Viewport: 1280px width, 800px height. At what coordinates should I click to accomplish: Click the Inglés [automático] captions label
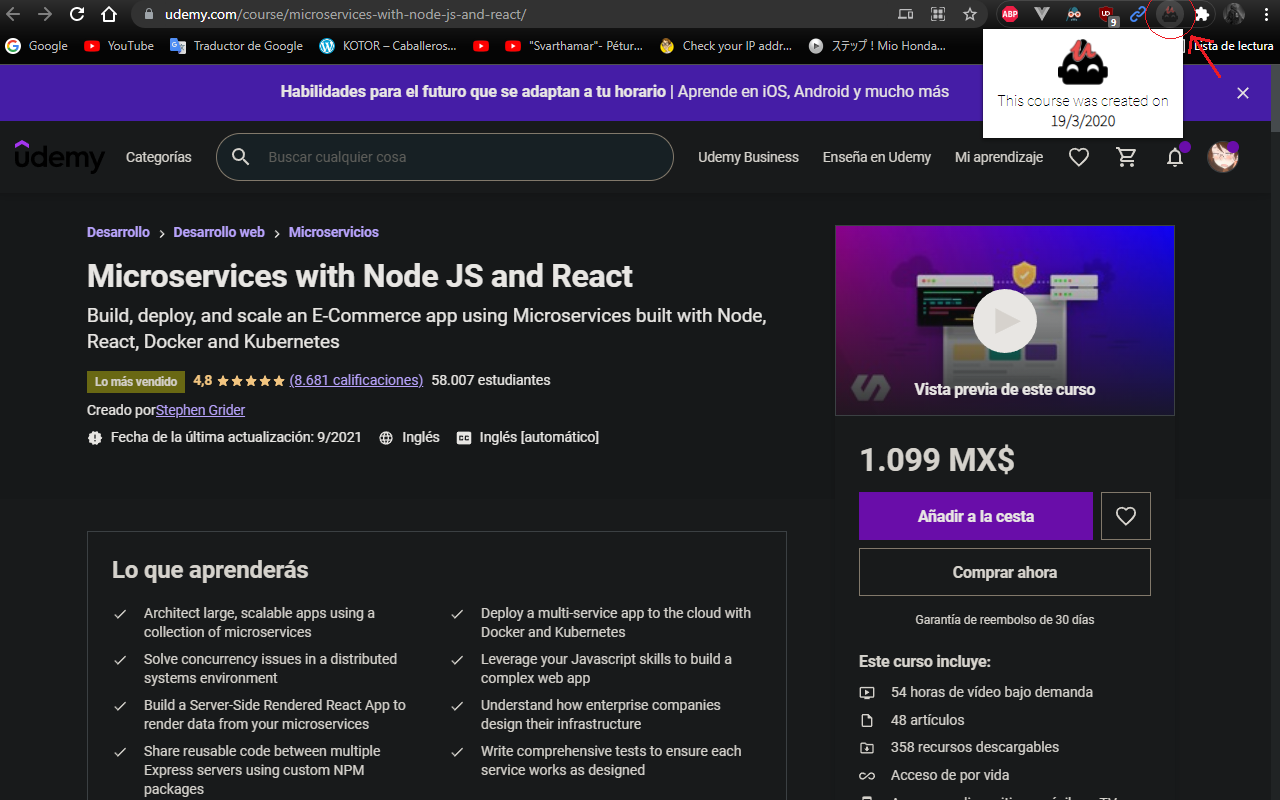(x=539, y=437)
